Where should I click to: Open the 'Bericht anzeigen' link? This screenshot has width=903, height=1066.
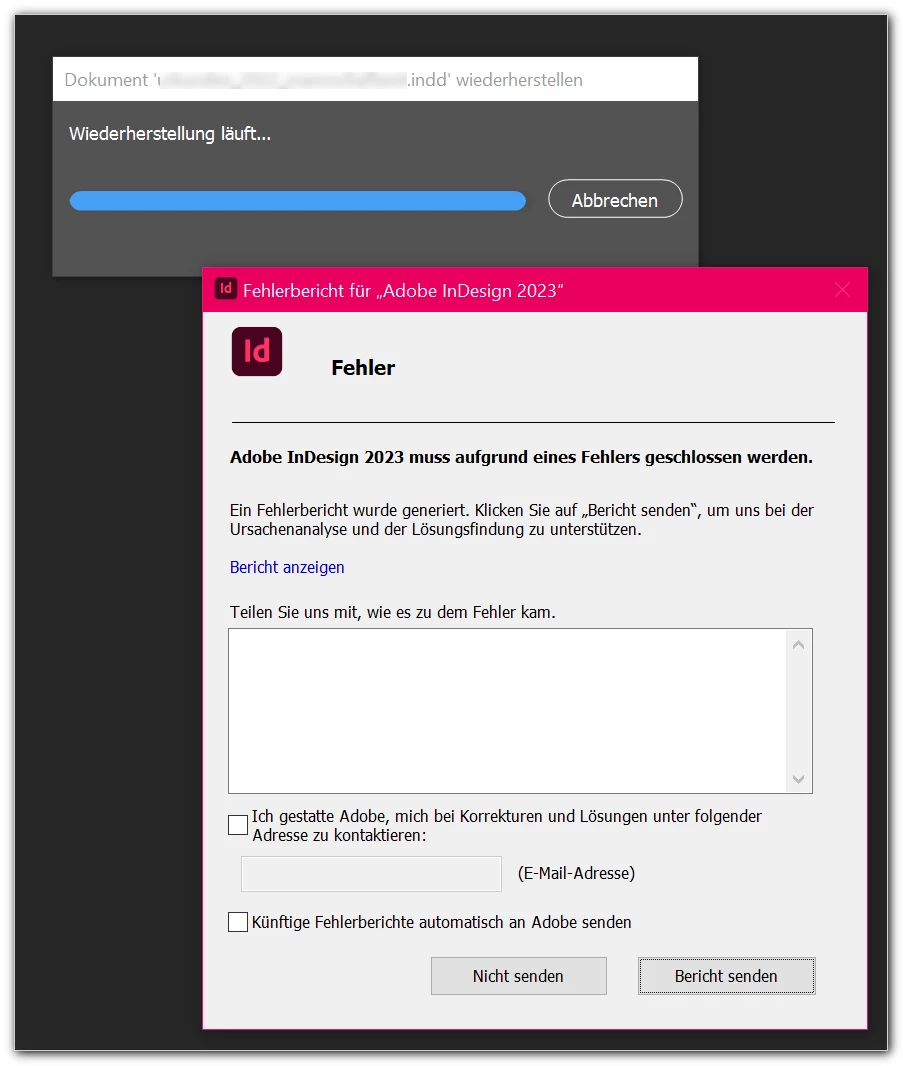(x=287, y=568)
